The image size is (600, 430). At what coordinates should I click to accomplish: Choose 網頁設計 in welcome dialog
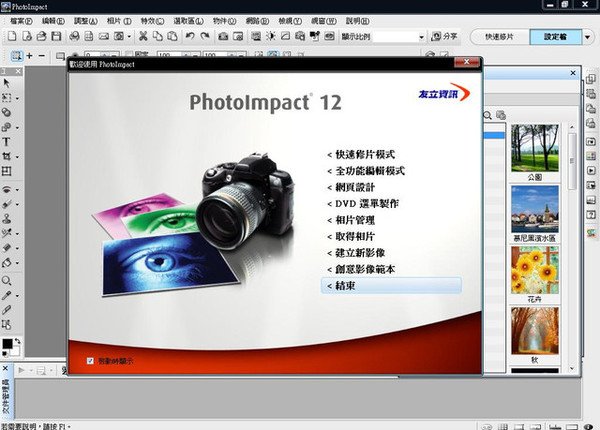pyautogui.click(x=351, y=187)
